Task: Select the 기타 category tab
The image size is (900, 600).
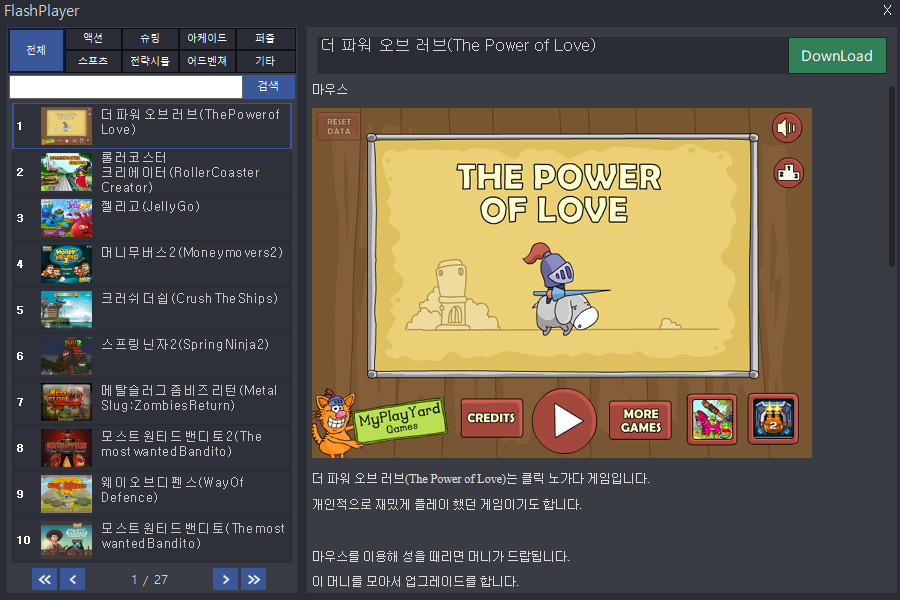Action: [x=265, y=61]
